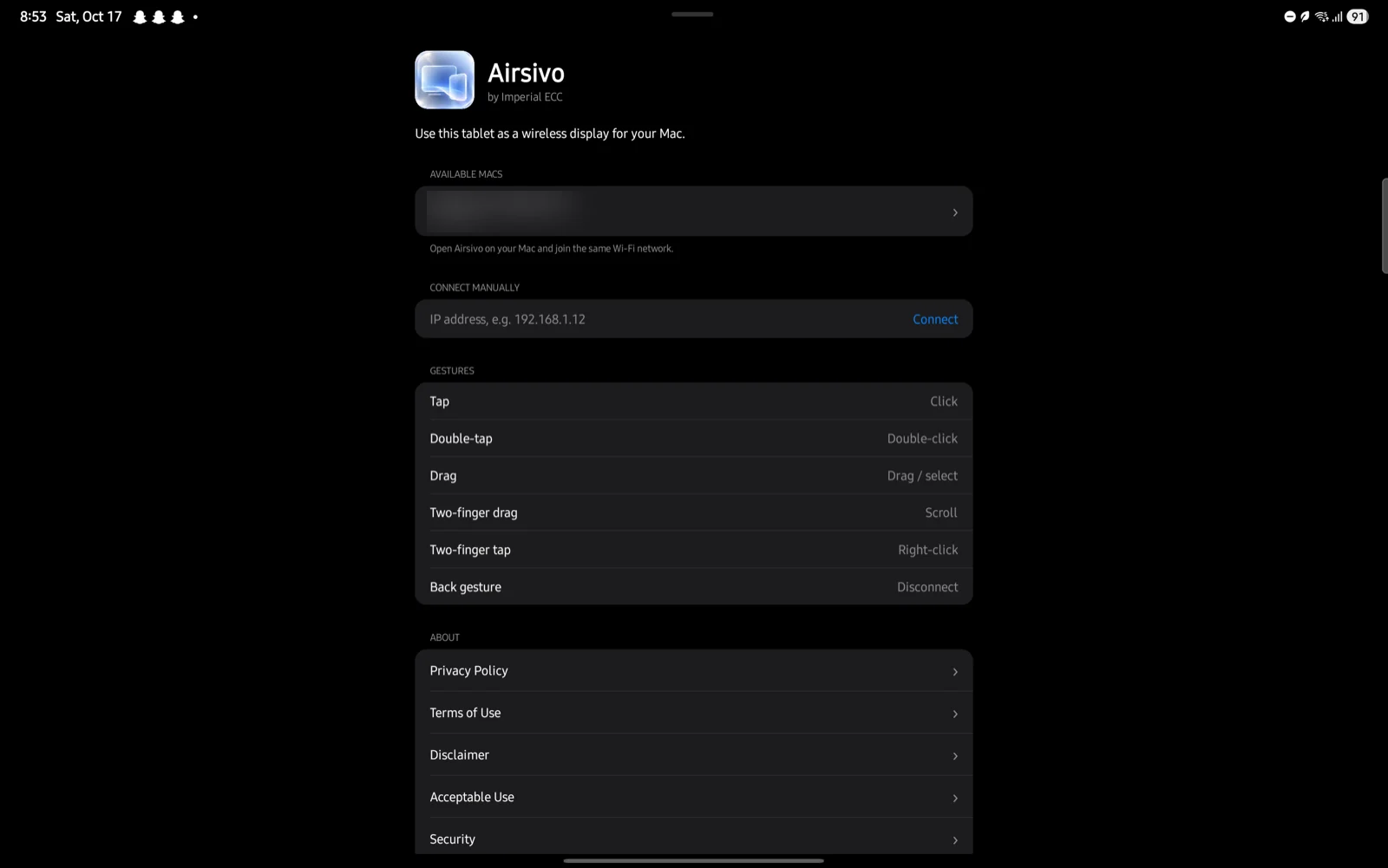Expand the Security chevron arrow
1388x868 pixels.
pyautogui.click(x=955, y=840)
